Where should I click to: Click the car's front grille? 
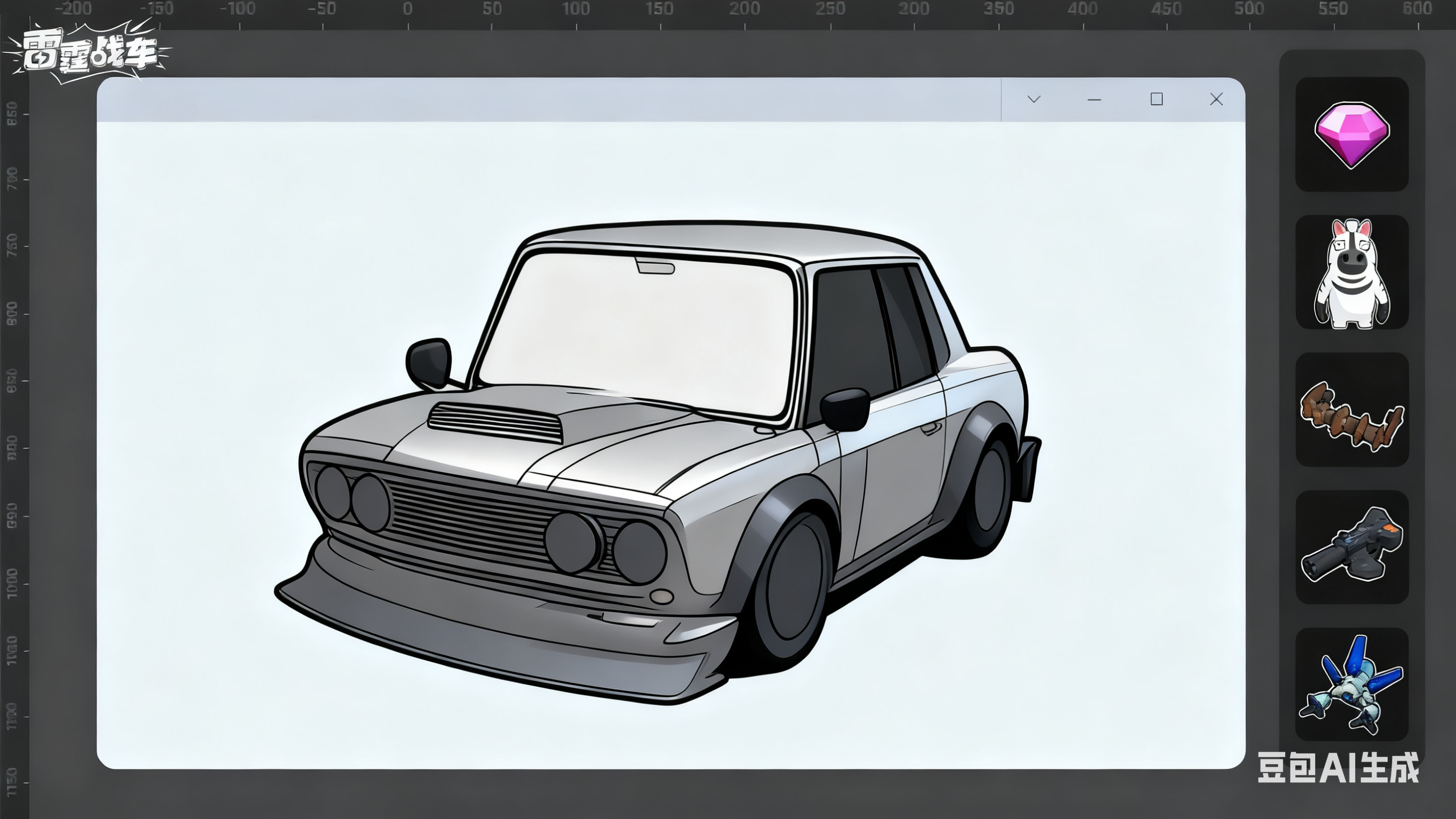click(x=469, y=518)
